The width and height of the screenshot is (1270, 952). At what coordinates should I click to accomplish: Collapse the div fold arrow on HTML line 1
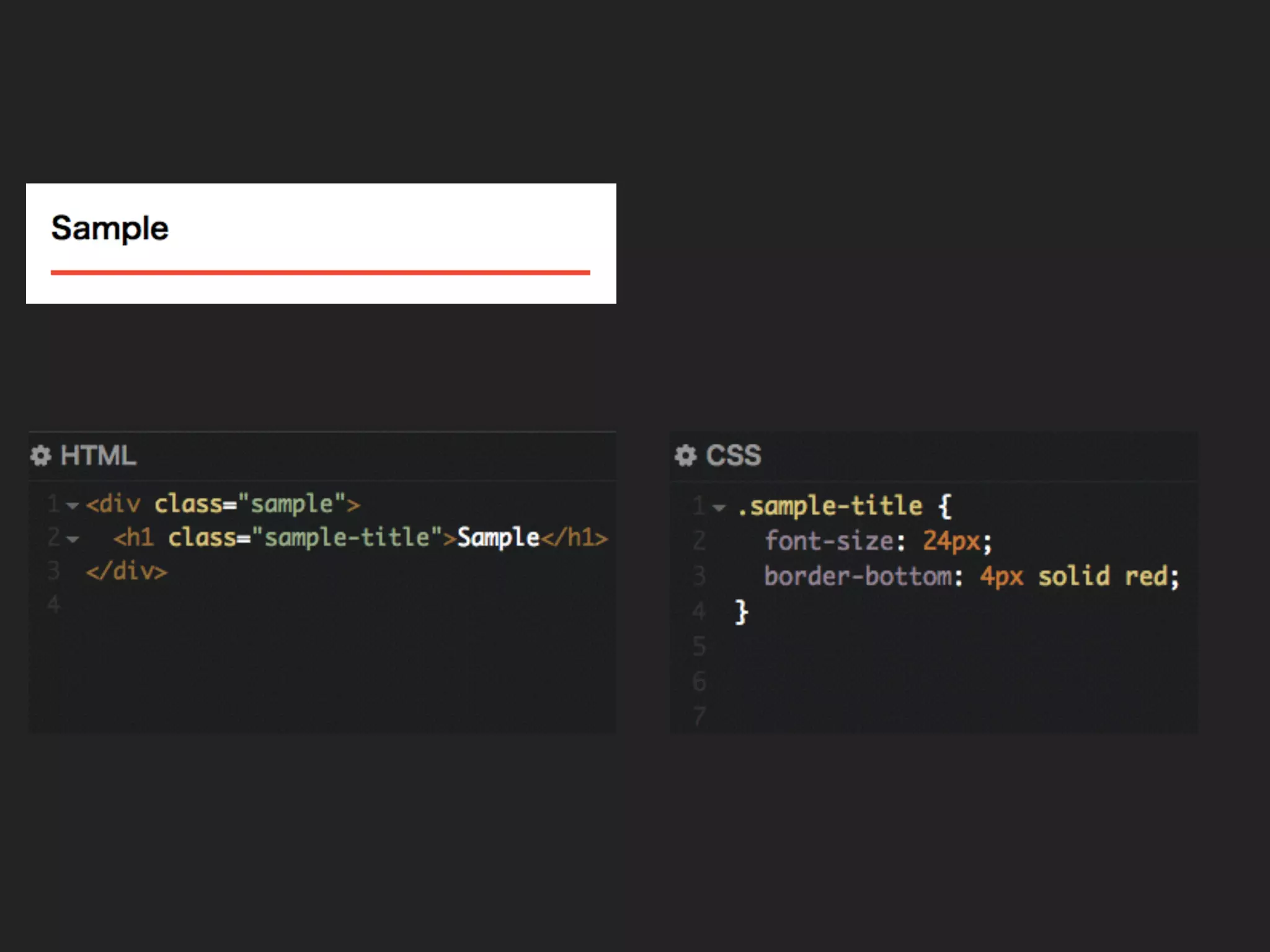coord(73,506)
